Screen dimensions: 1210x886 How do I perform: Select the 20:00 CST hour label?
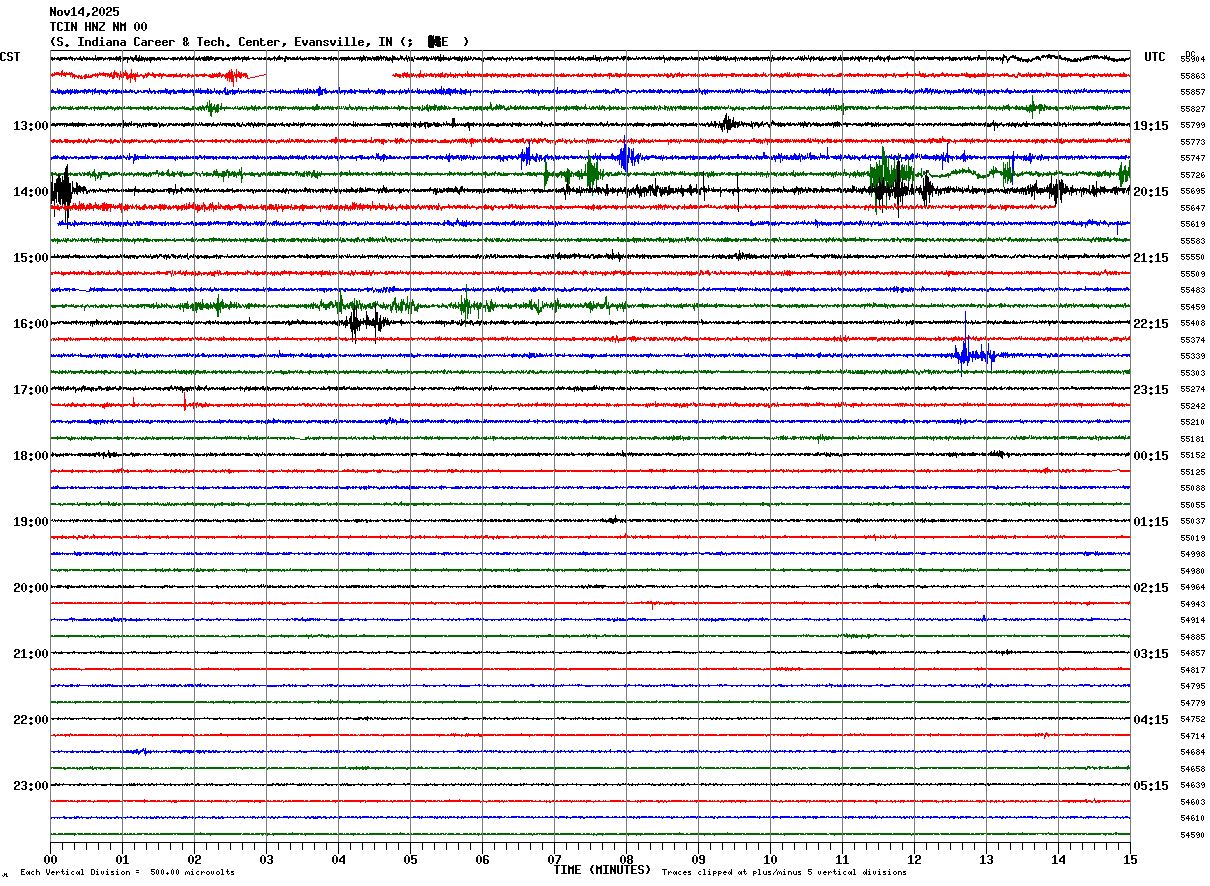pos(30,588)
